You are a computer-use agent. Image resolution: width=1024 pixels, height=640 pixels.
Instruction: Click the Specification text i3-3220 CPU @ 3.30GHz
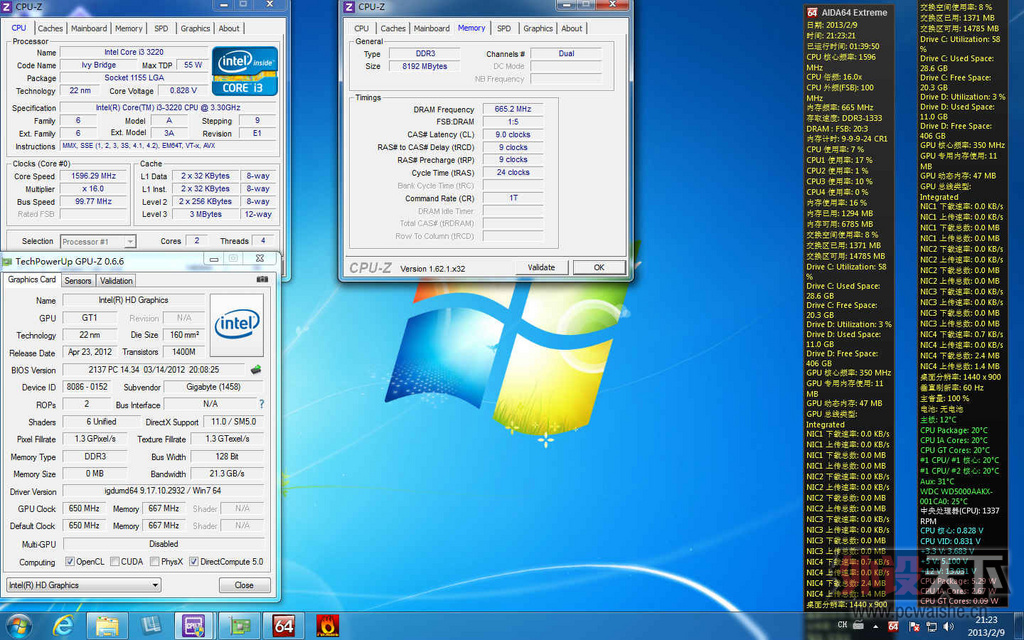coord(168,108)
